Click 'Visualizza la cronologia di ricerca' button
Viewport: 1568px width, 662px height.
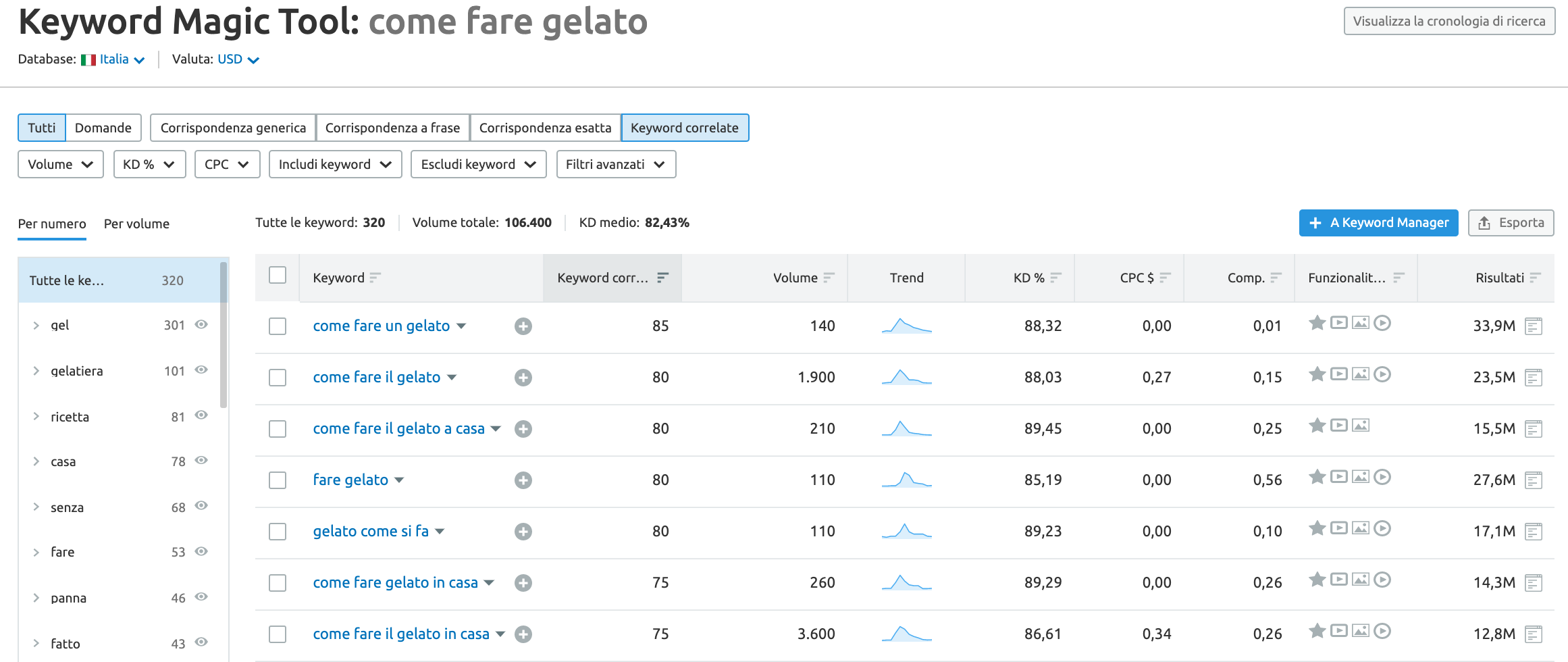1449,21
